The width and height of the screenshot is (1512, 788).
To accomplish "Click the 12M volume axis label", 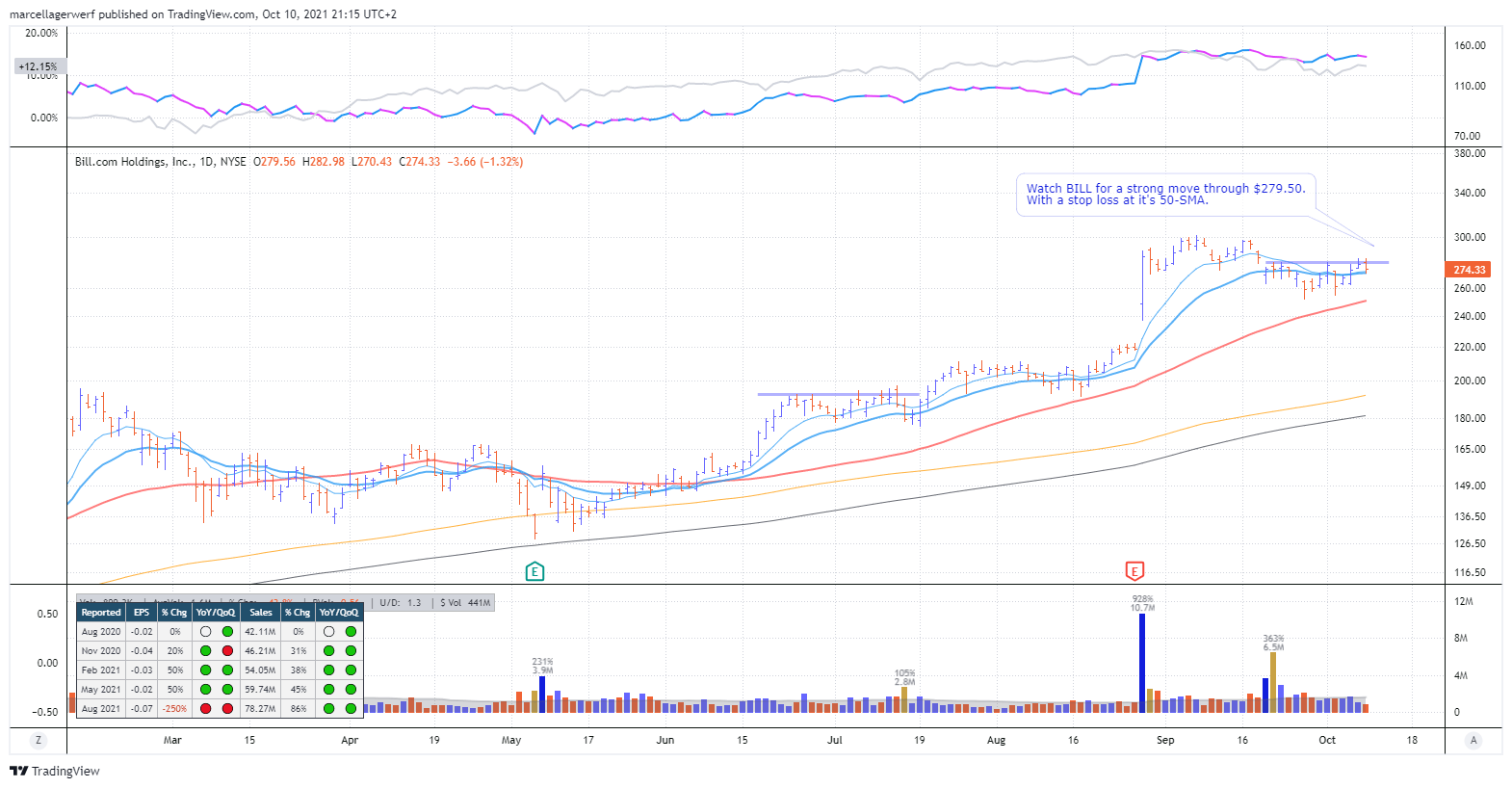I will click(x=1463, y=601).
